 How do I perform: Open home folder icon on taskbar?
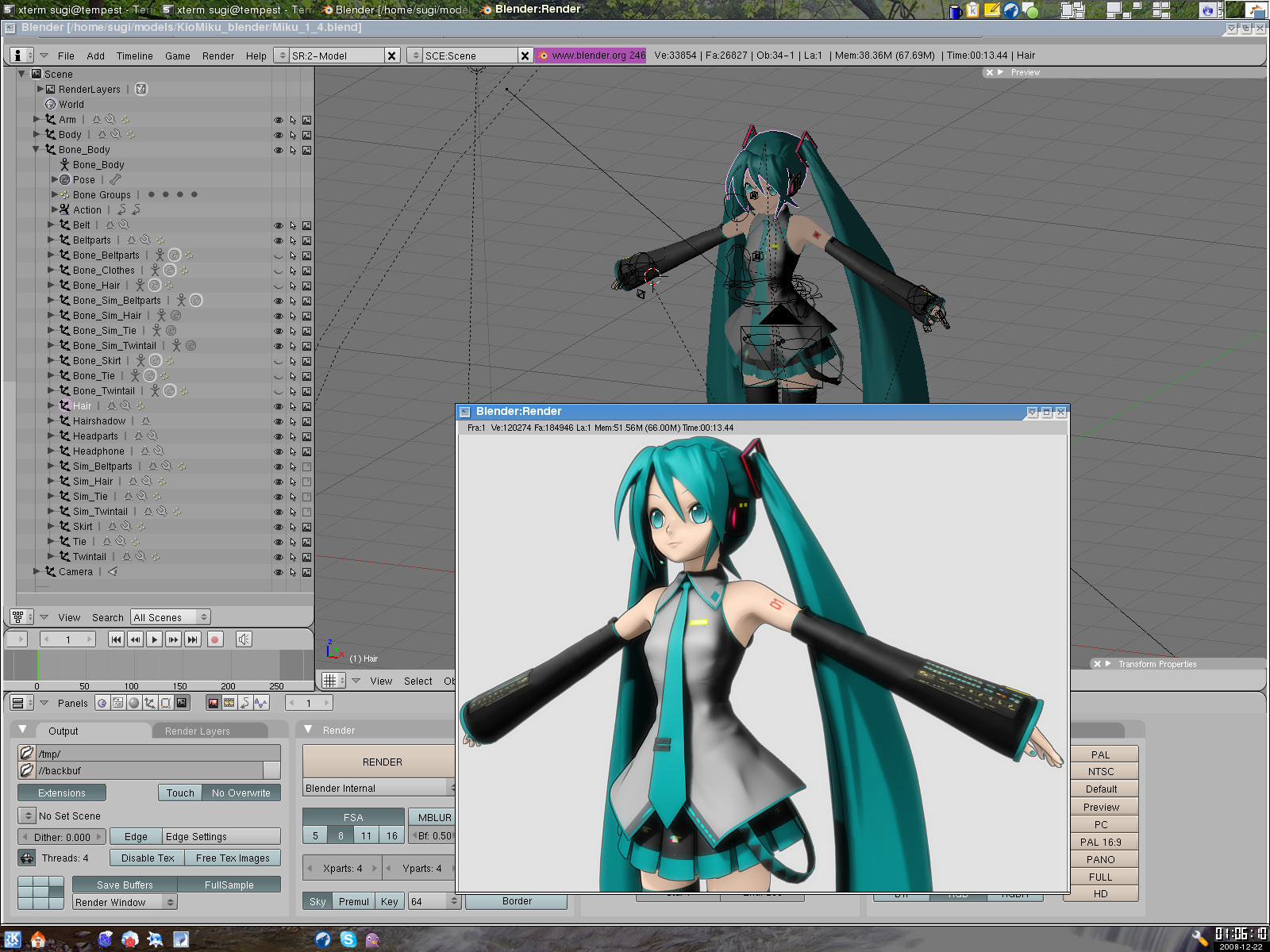coord(37,940)
